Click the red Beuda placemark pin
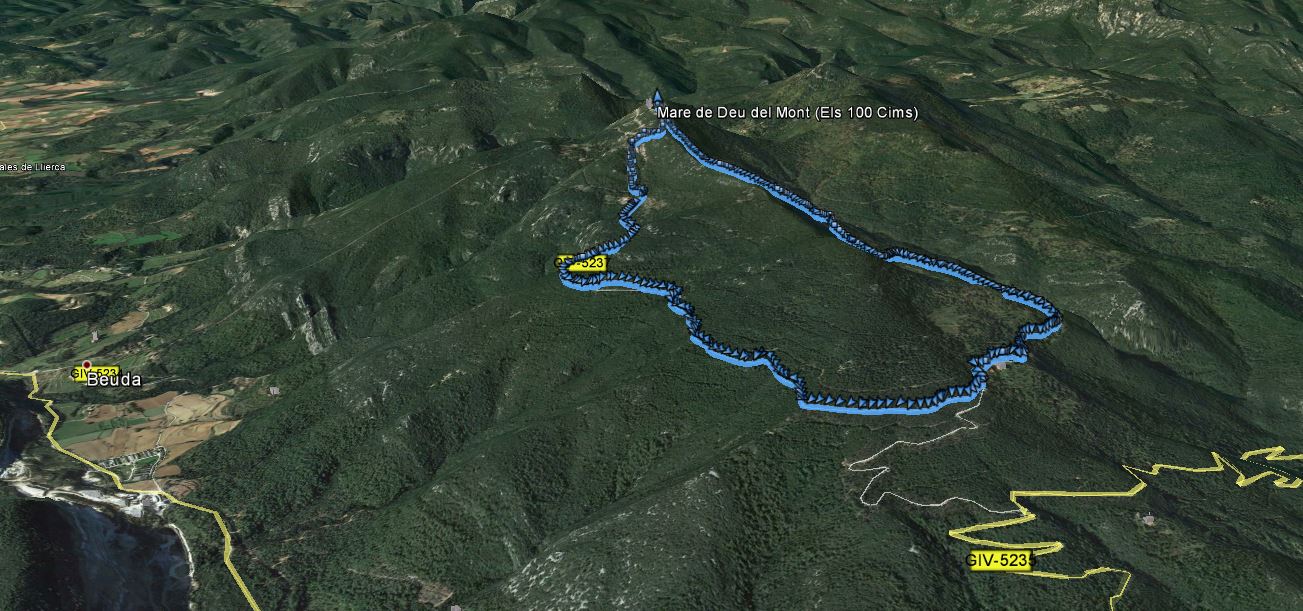Viewport: 1303px width, 611px height. pos(87,366)
